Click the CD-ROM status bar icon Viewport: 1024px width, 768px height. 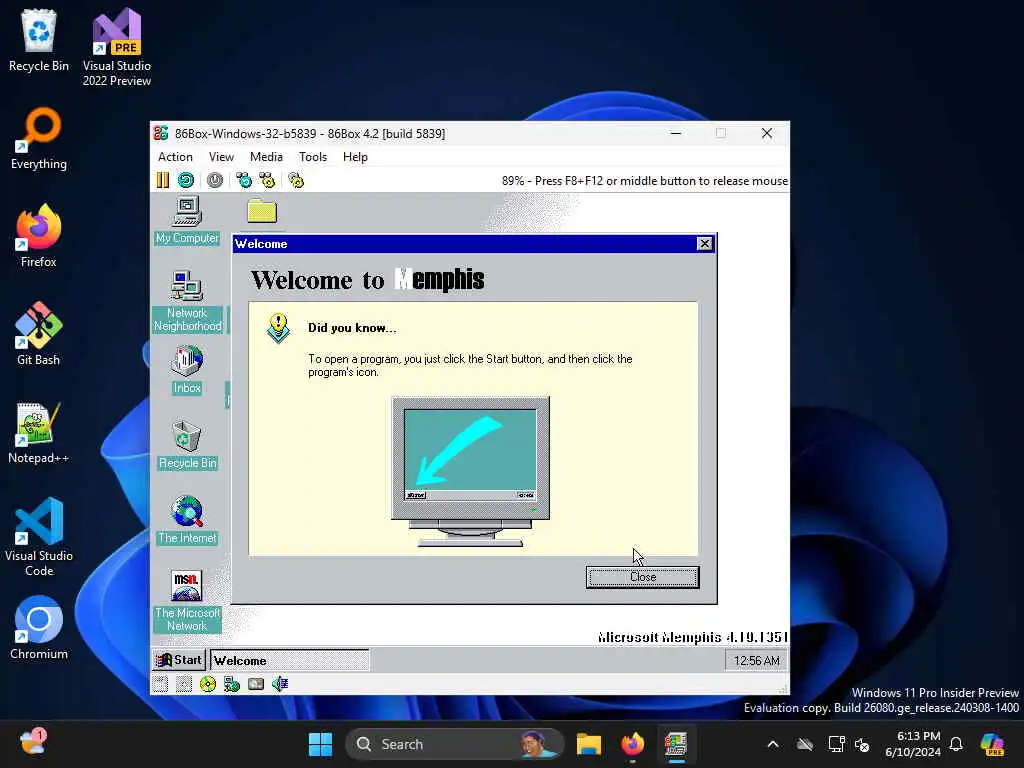point(208,684)
